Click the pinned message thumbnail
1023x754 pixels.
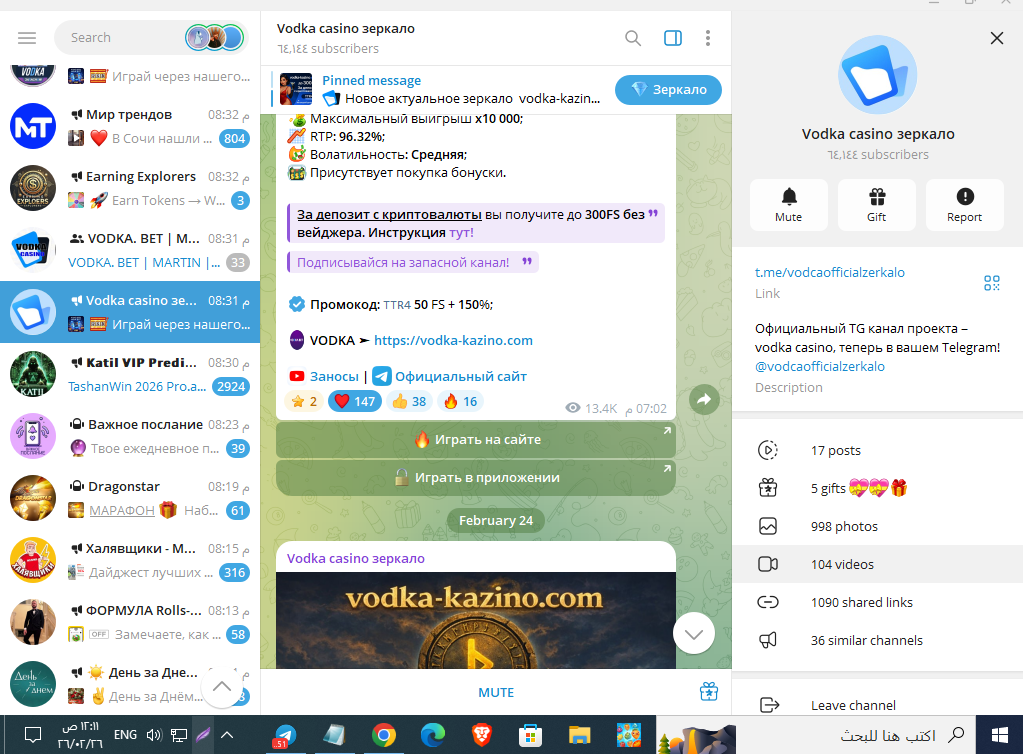point(296,89)
